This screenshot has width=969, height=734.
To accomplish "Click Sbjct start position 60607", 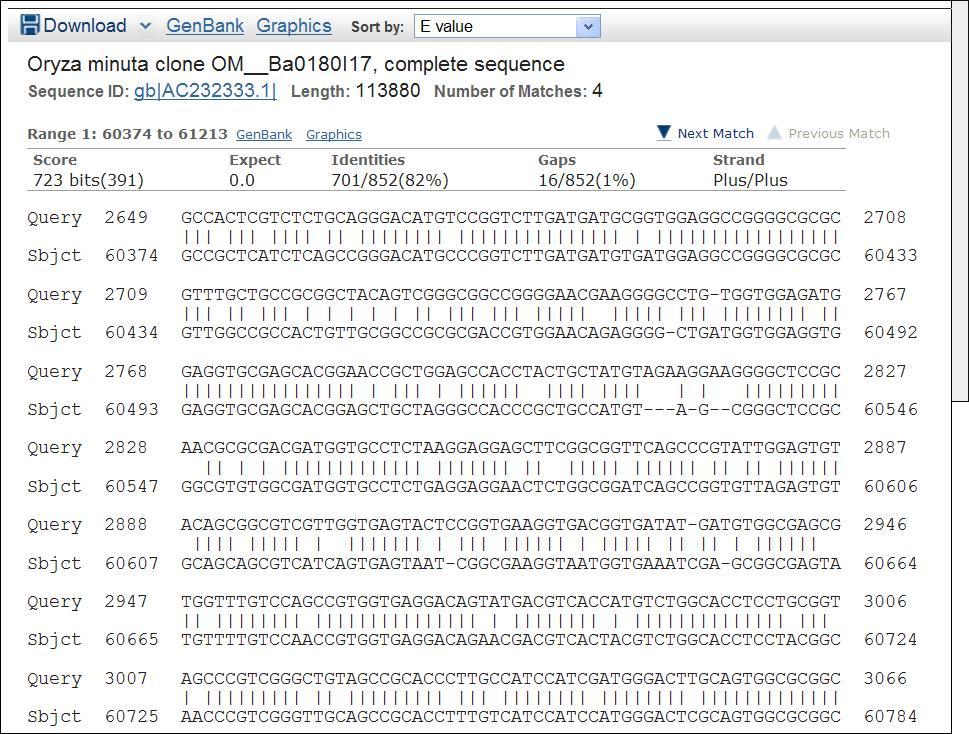I will 132,563.
